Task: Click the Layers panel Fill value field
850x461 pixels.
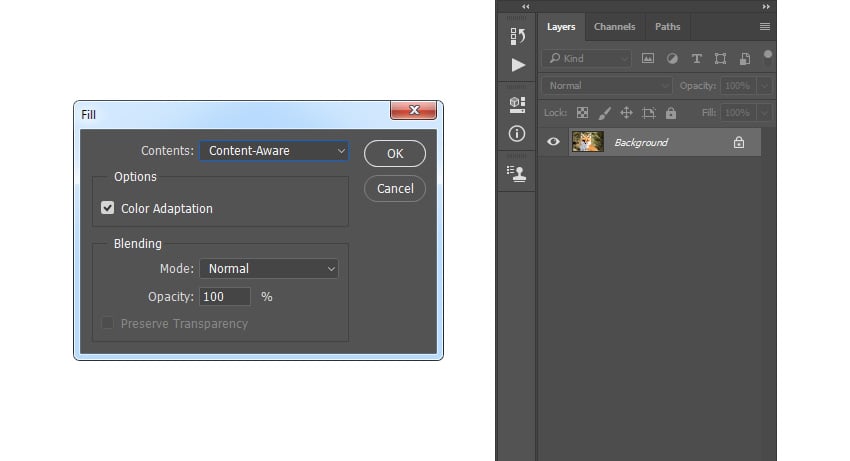Action: pos(738,113)
